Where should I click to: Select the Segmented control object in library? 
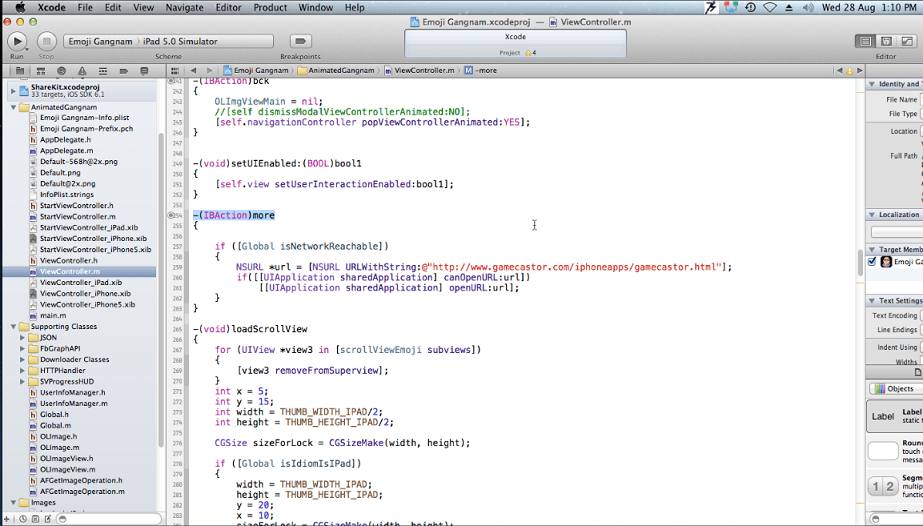tap(894, 487)
